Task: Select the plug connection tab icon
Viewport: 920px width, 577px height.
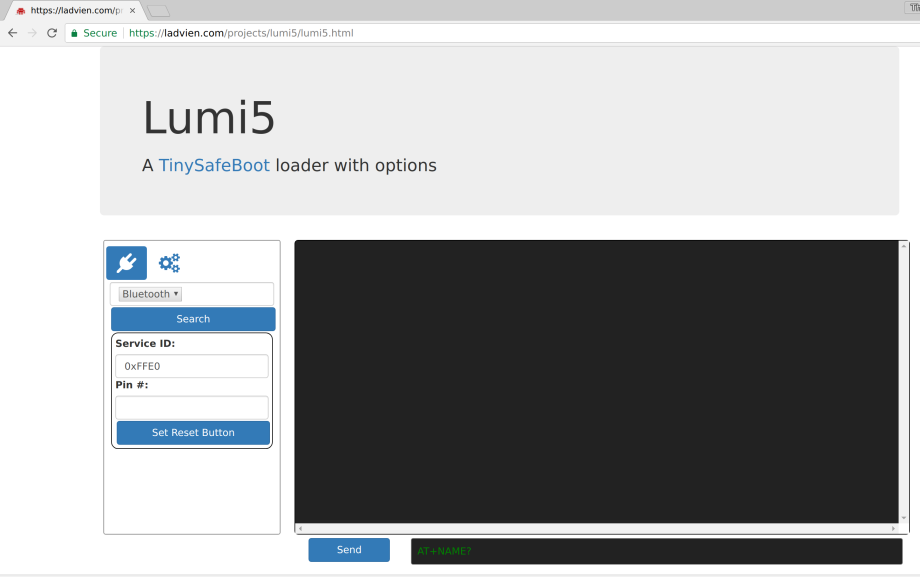Action: coord(126,263)
